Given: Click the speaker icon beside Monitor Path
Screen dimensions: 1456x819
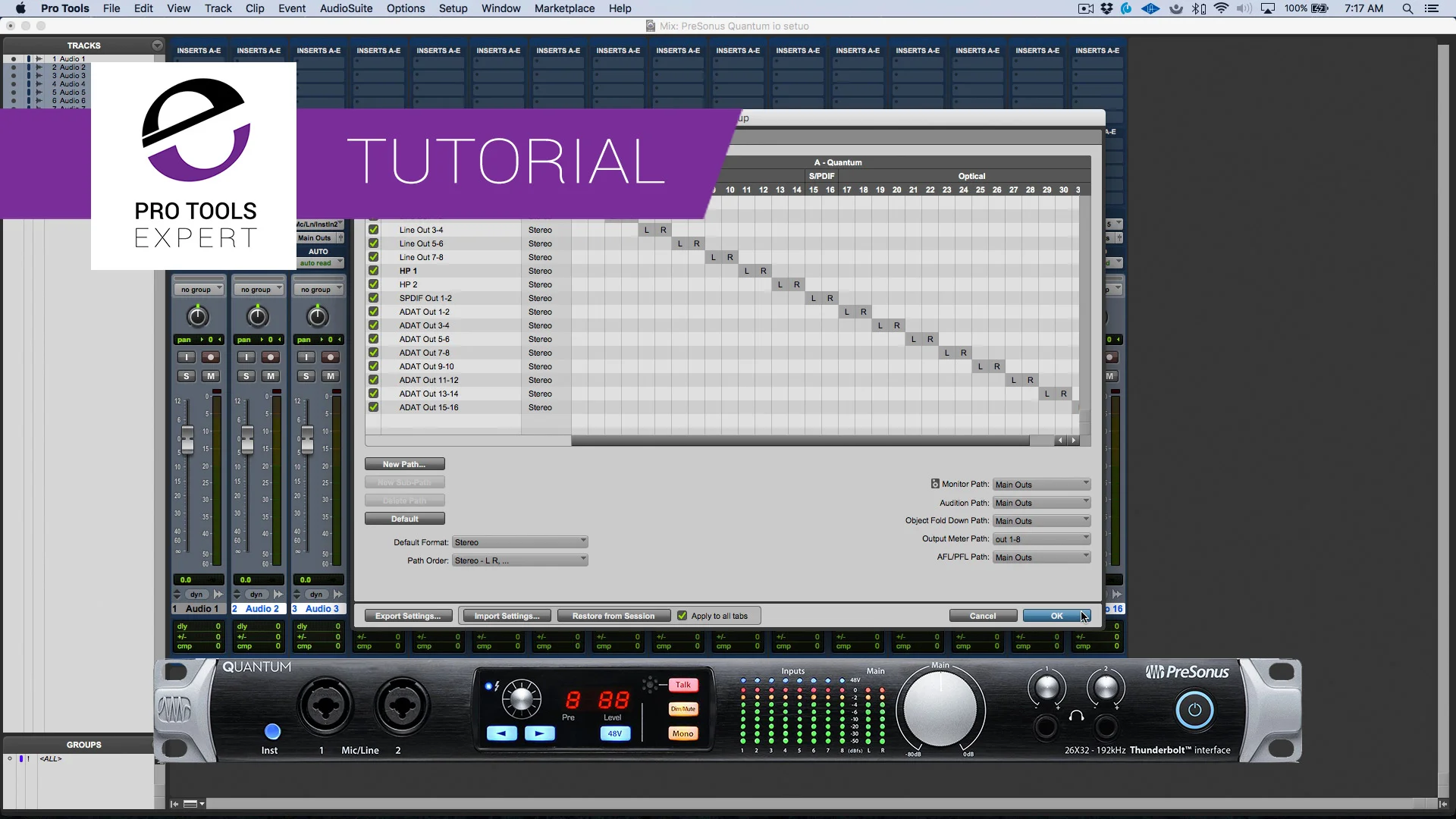Looking at the screenshot, I should tap(934, 484).
